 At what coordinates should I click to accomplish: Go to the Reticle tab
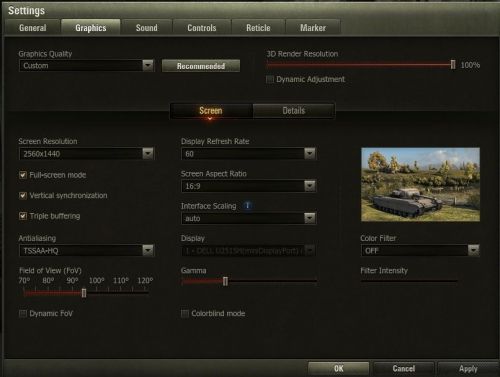(258, 28)
